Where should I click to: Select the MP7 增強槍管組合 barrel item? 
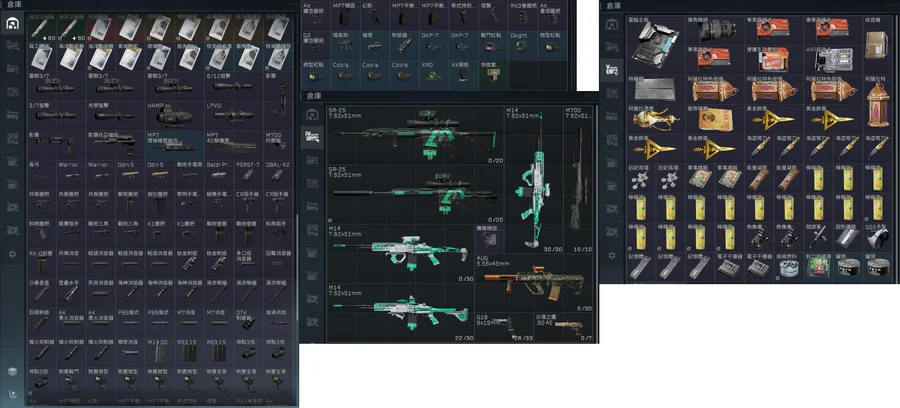pos(175,145)
